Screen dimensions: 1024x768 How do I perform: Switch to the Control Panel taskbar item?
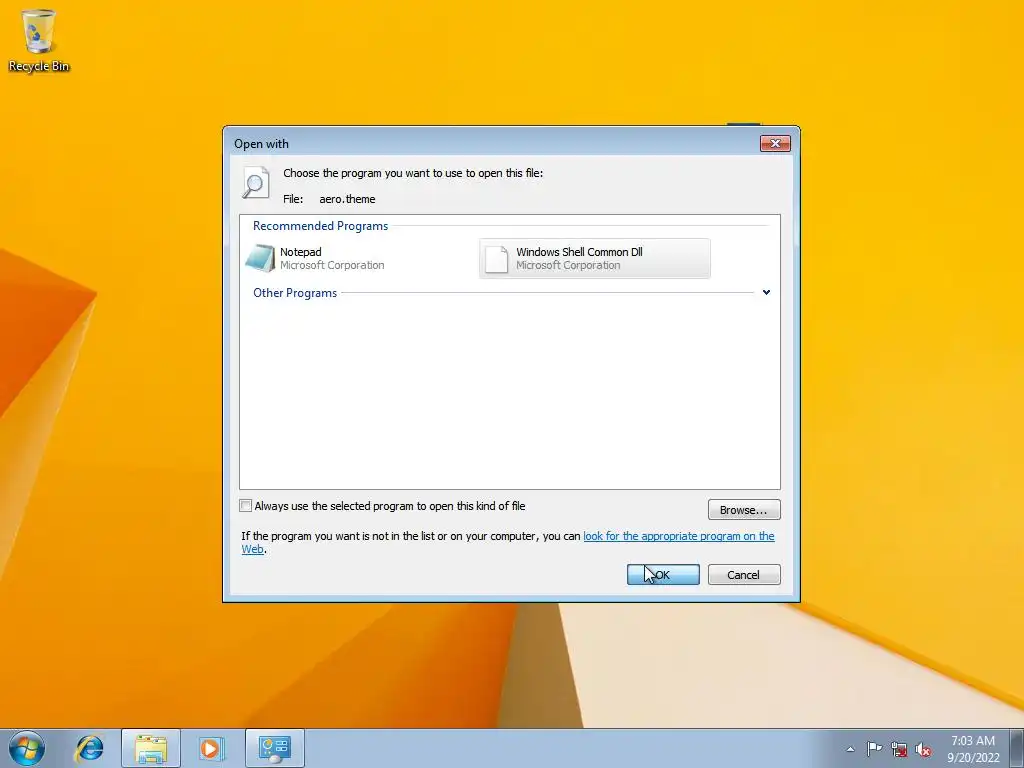tap(275, 748)
